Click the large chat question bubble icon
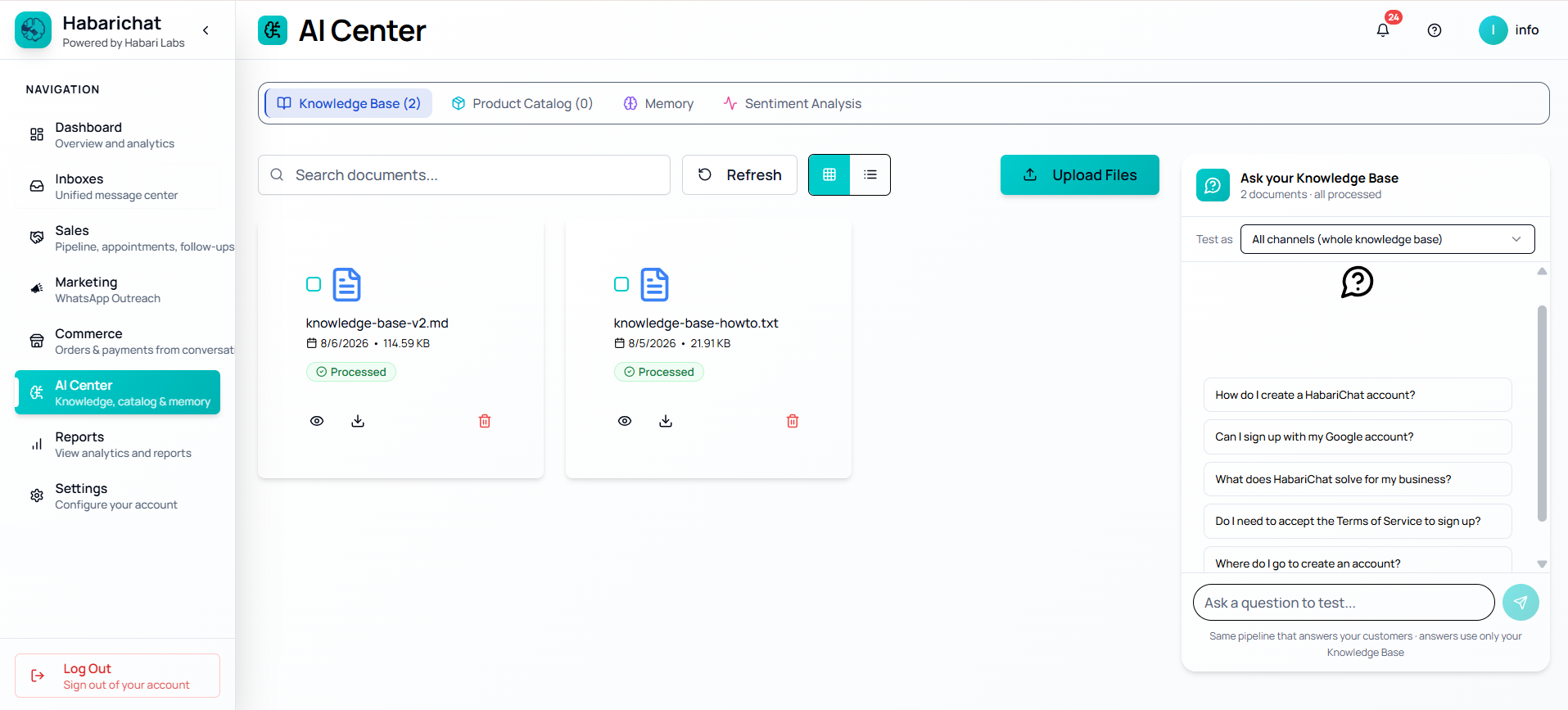 pyautogui.click(x=1358, y=282)
